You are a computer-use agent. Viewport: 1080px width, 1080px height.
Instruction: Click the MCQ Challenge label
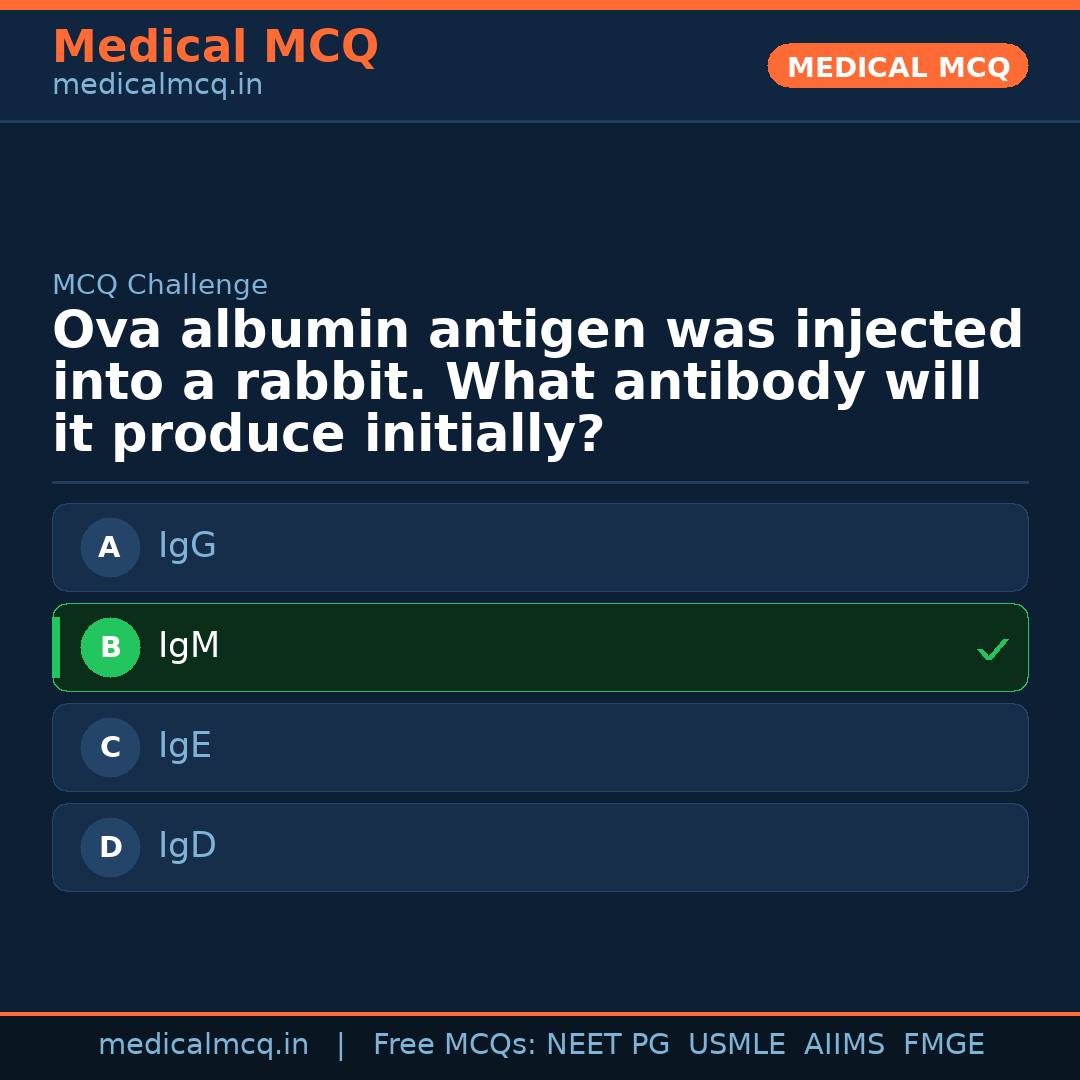[160, 285]
